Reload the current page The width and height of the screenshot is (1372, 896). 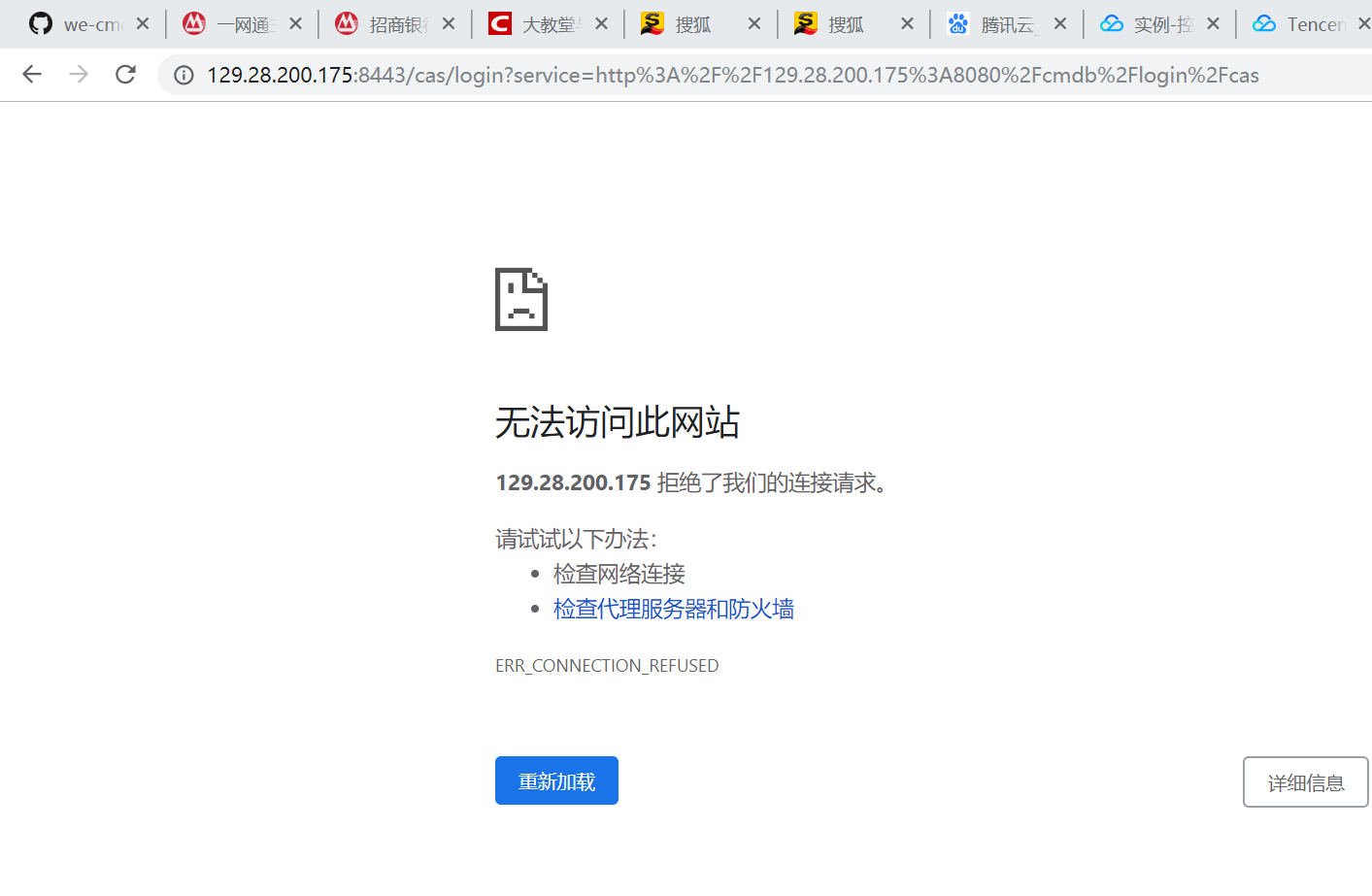[x=124, y=75]
